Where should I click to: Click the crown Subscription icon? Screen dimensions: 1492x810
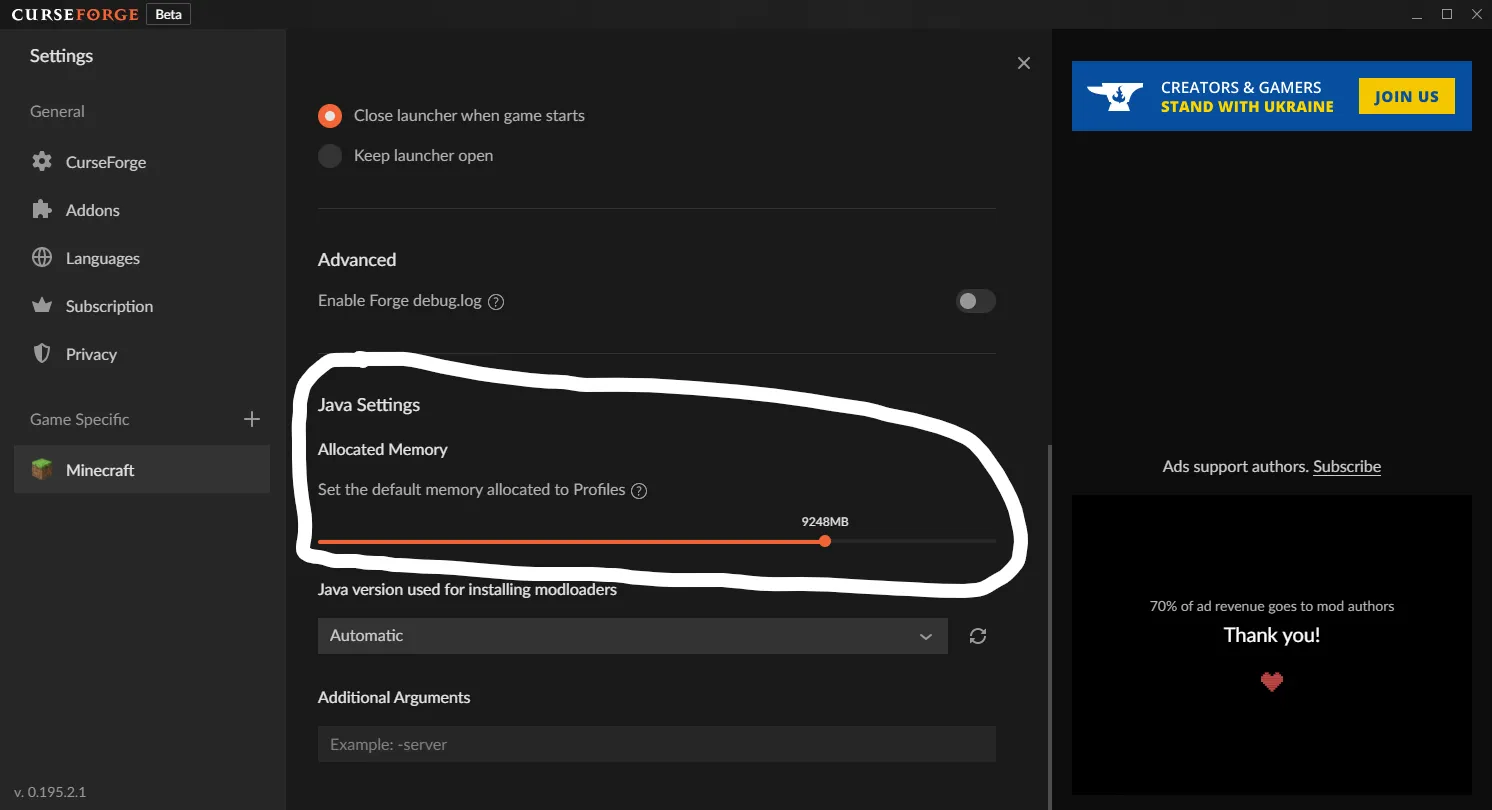tap(42, 306)
